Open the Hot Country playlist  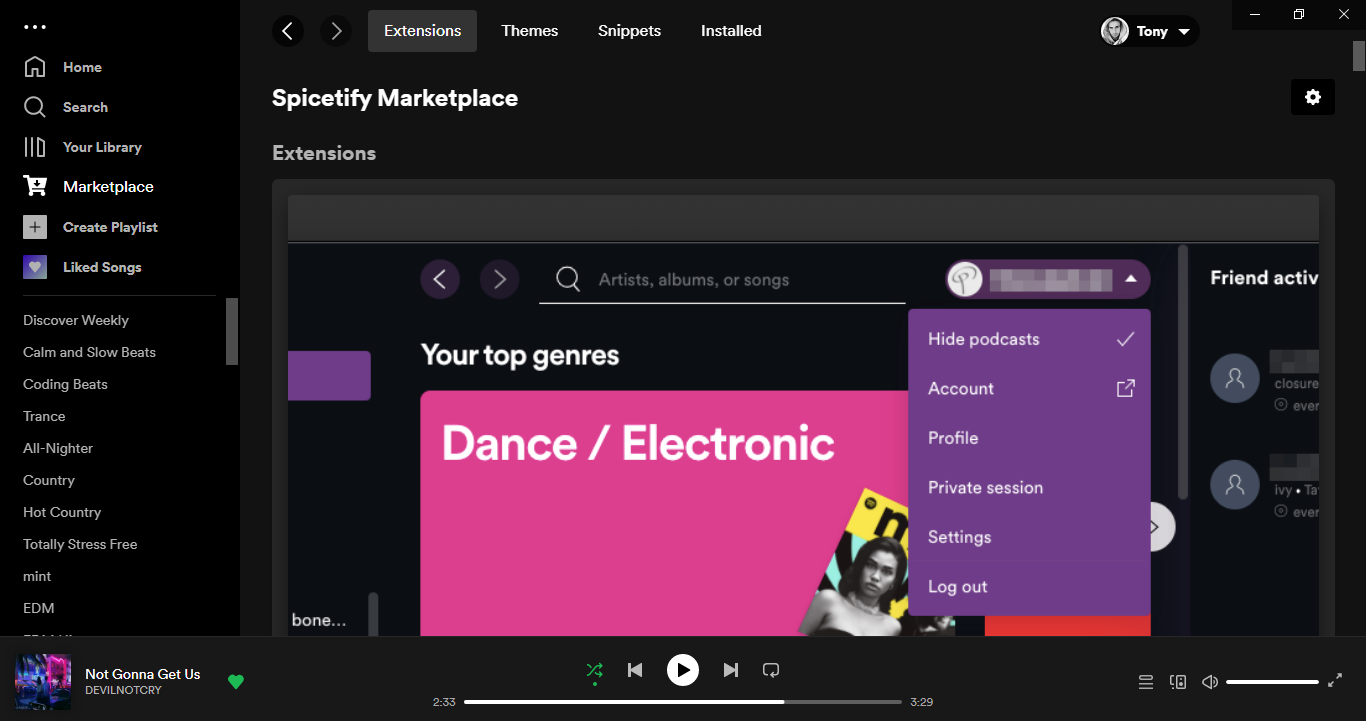pyautogui.click(x=62, y=512)
